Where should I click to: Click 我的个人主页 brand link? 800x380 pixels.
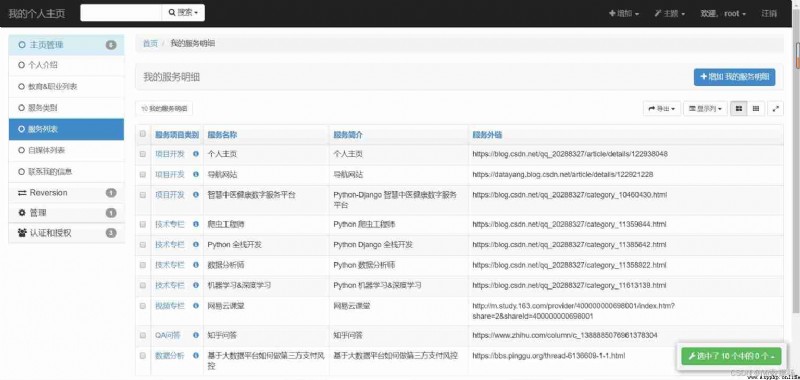point(37,14)
